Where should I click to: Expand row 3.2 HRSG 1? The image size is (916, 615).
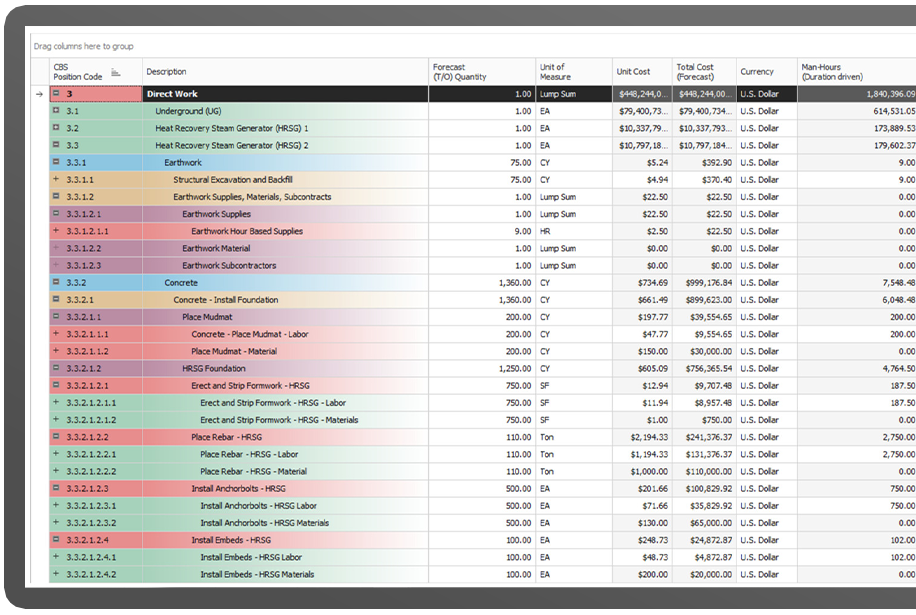[56, 127]
